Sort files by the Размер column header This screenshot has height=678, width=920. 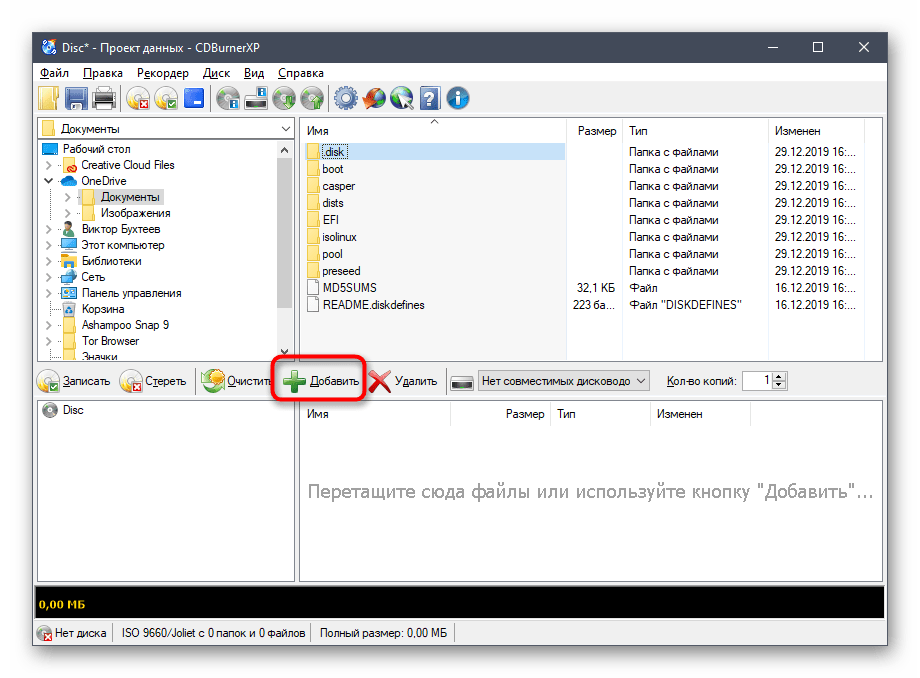[x=597, y=131]
